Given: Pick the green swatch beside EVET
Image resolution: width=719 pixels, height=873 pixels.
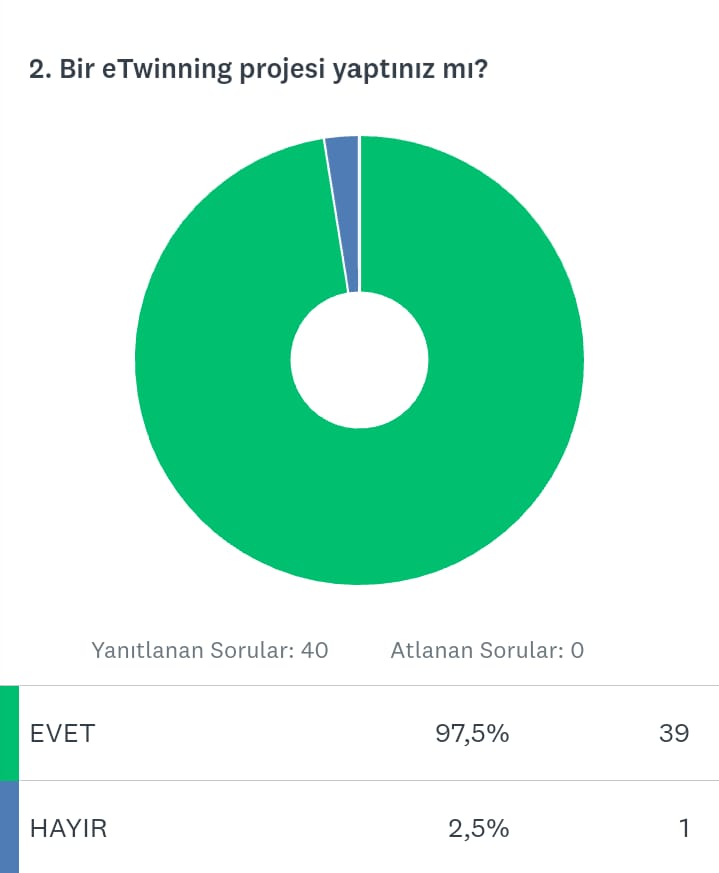Looking at the screenshot, I should pos(9,733).
